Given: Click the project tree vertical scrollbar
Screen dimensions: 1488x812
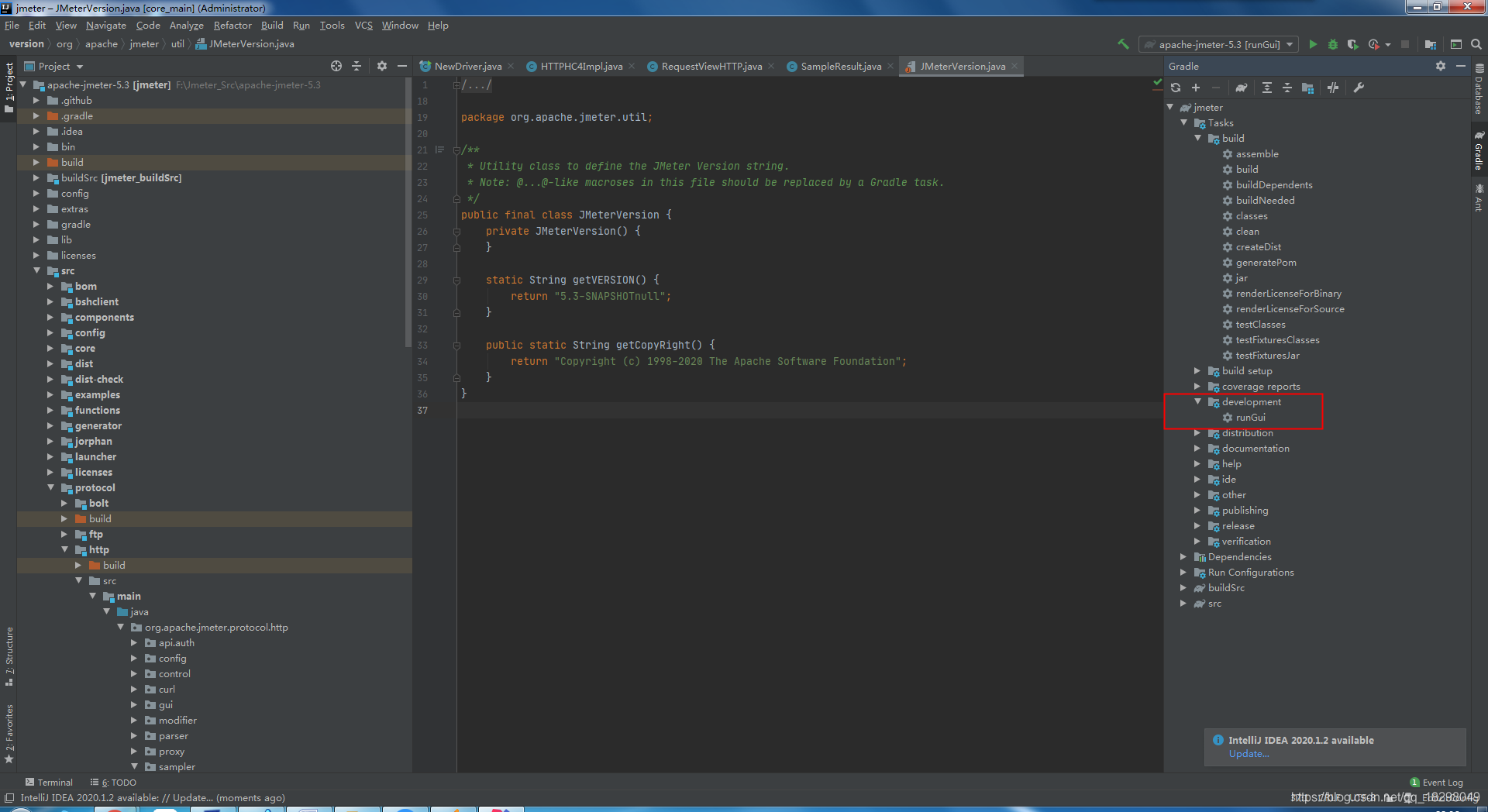Looking at the screenshot, I should (x=408, y=213).
